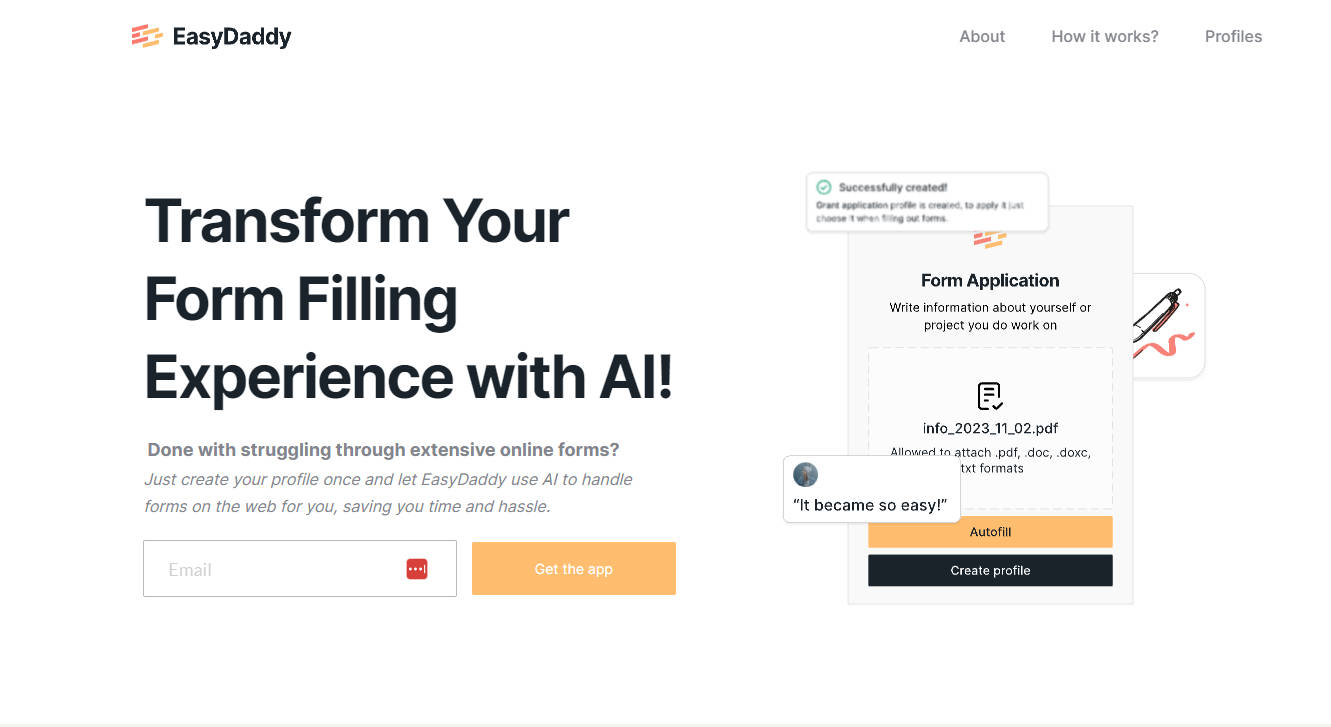
Task: Go to How it works? section
Action: (x=1104, y=36)
